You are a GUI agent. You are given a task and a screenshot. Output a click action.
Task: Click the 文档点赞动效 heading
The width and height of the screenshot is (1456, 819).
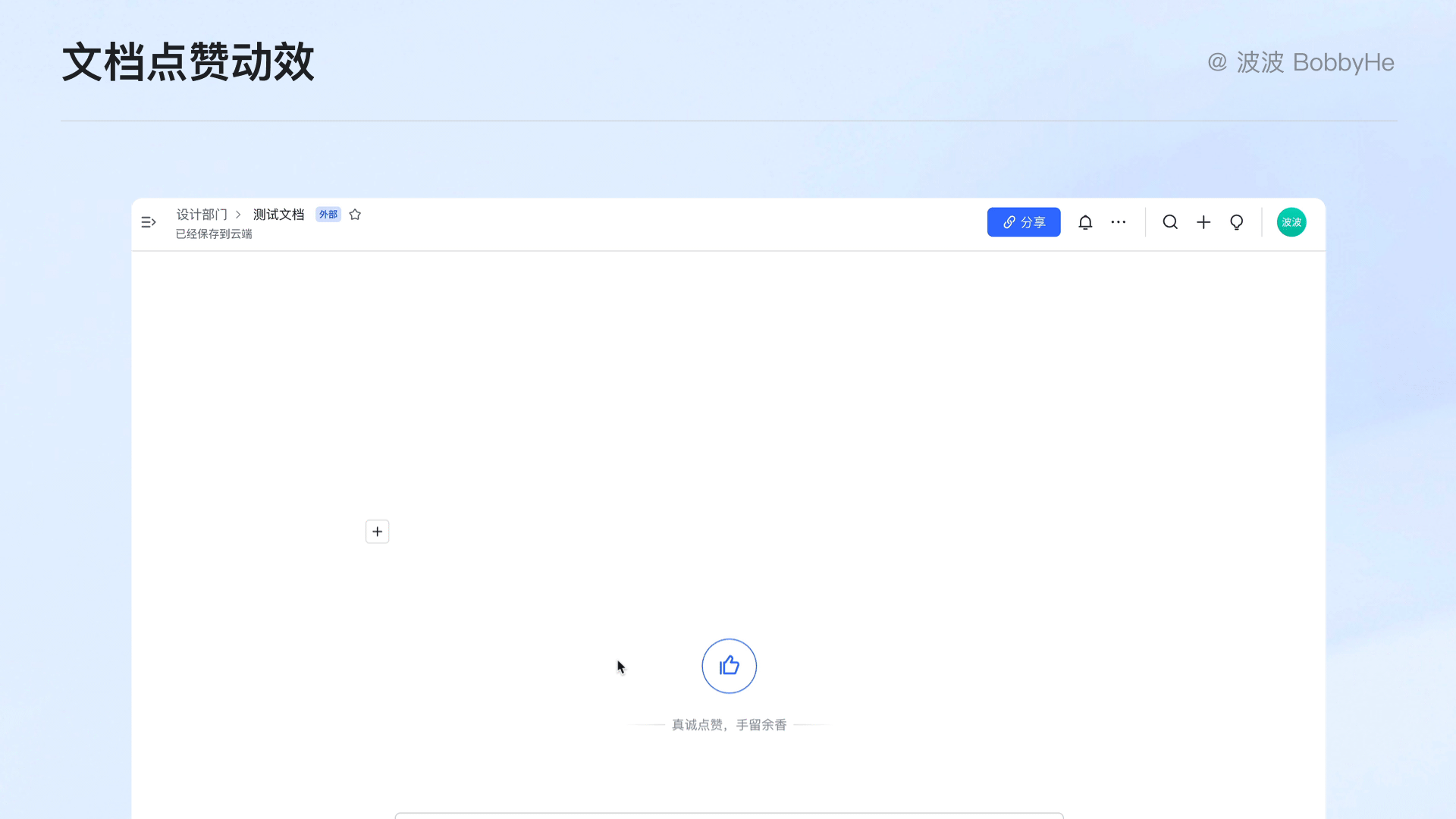tap(188, 62)
